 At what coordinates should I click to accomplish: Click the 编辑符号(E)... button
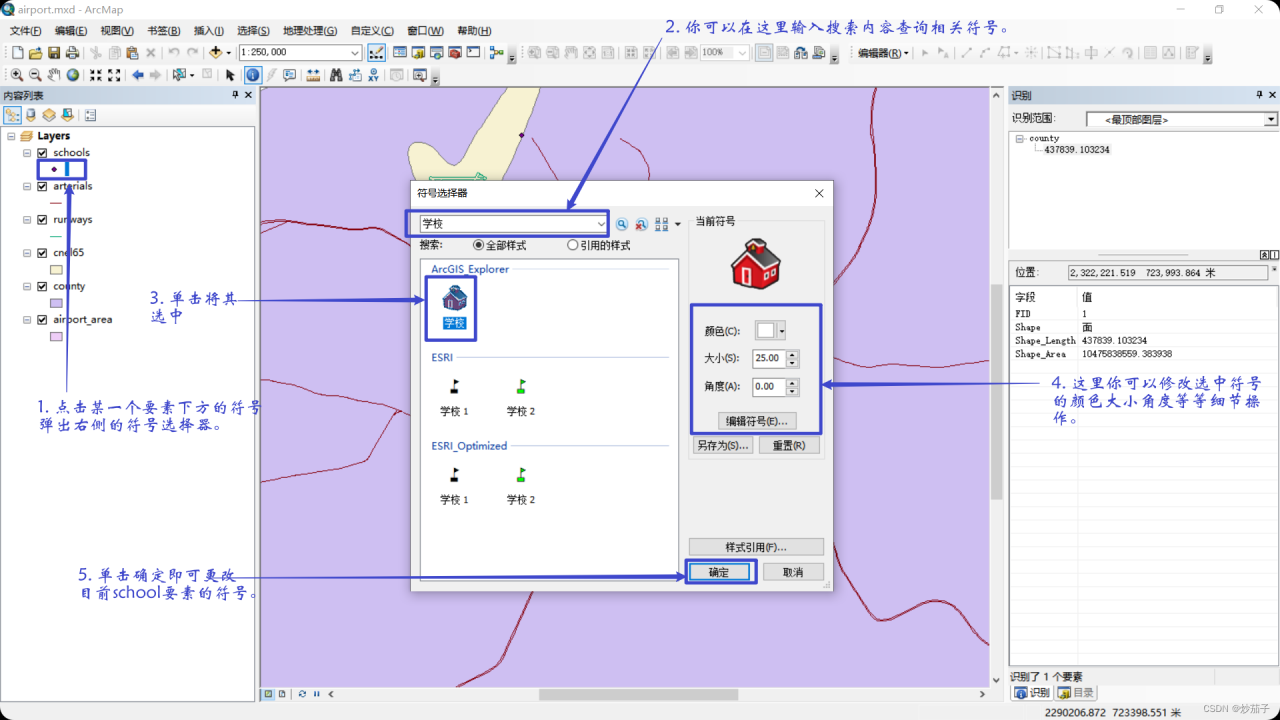(757, 421)
